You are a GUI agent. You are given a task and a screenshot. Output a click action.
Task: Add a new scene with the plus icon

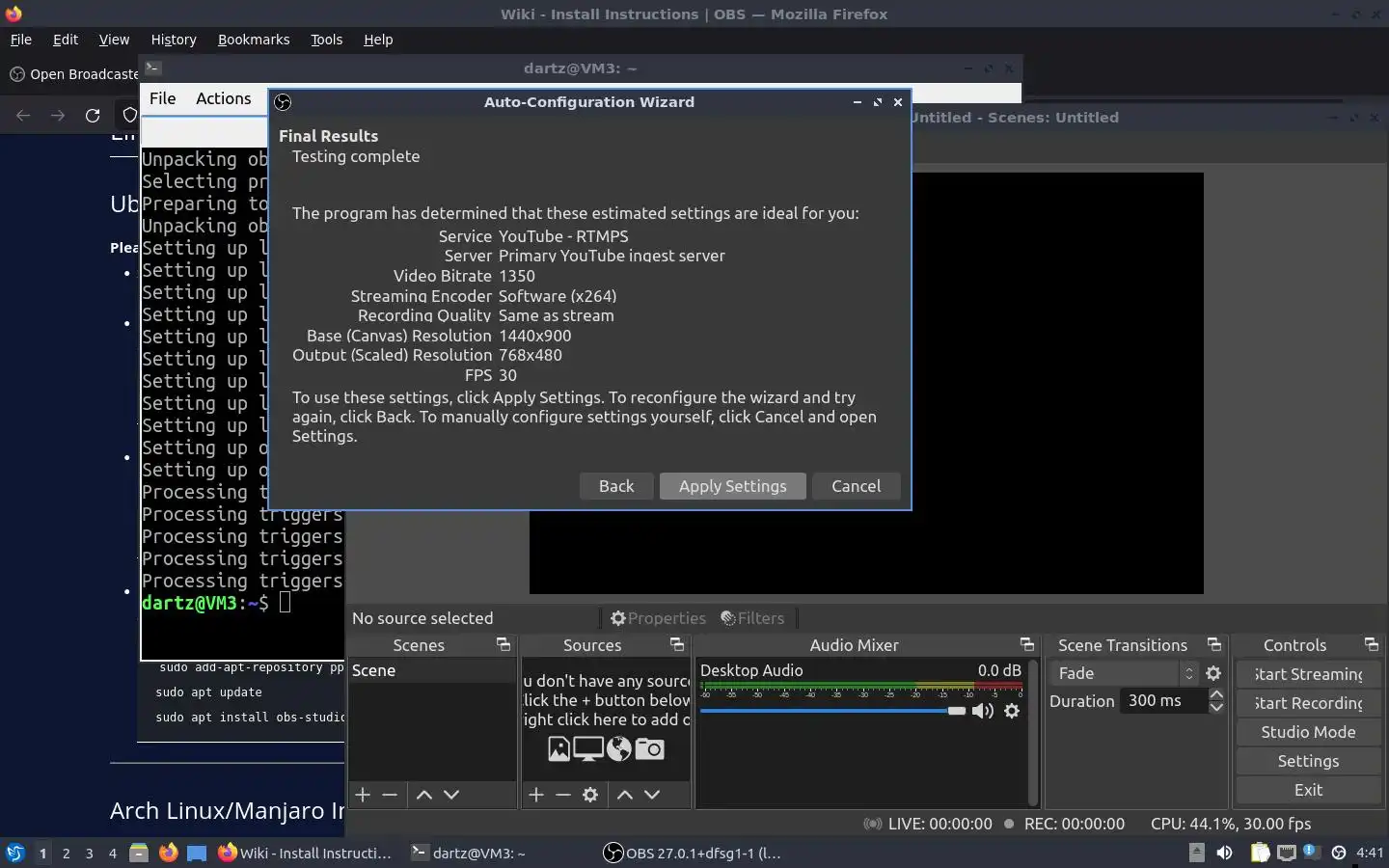(x=363, y=795)
